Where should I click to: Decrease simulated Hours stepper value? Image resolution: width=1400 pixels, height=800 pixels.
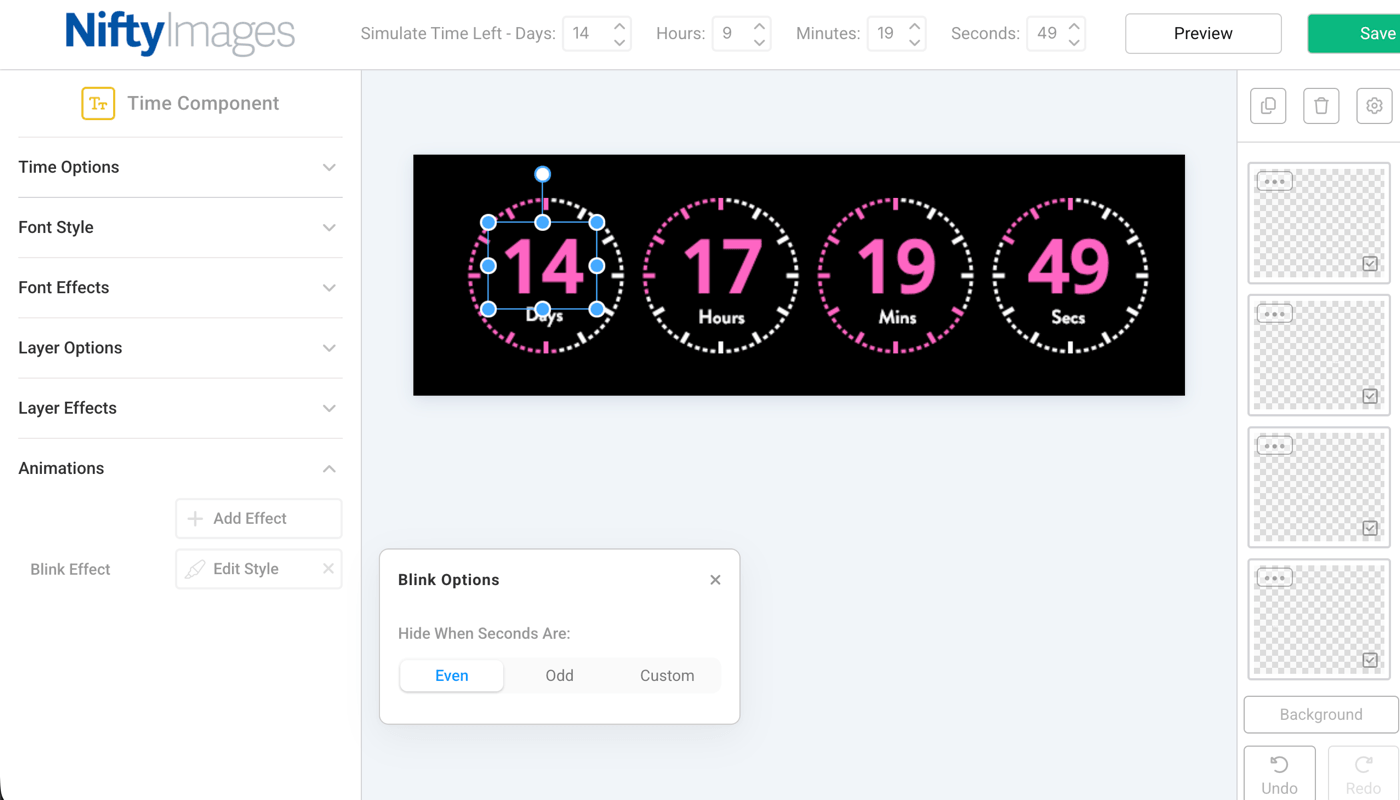click(x=759, y=41)
